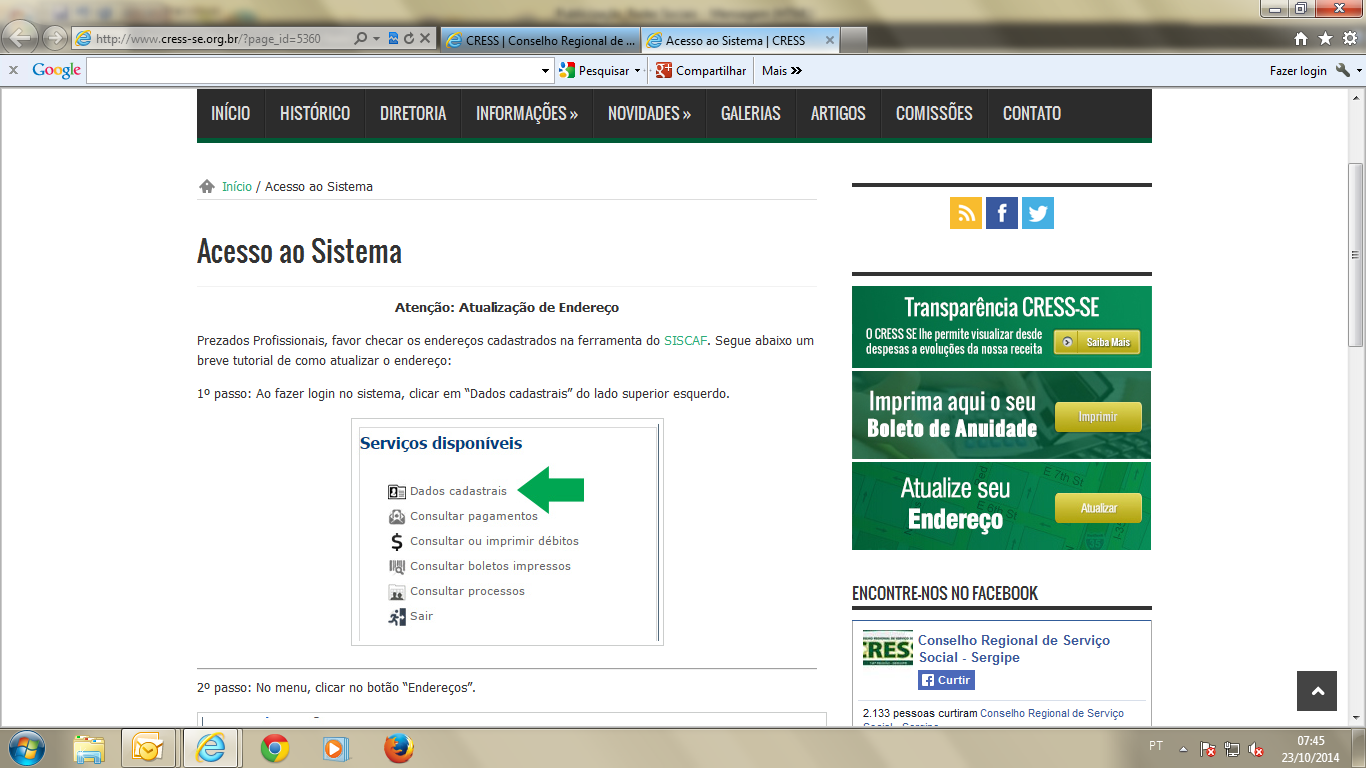The width and height of the screenshot is (1366, 768).
Task: Open Galerias in the site menu
Action: click(751, 113)
